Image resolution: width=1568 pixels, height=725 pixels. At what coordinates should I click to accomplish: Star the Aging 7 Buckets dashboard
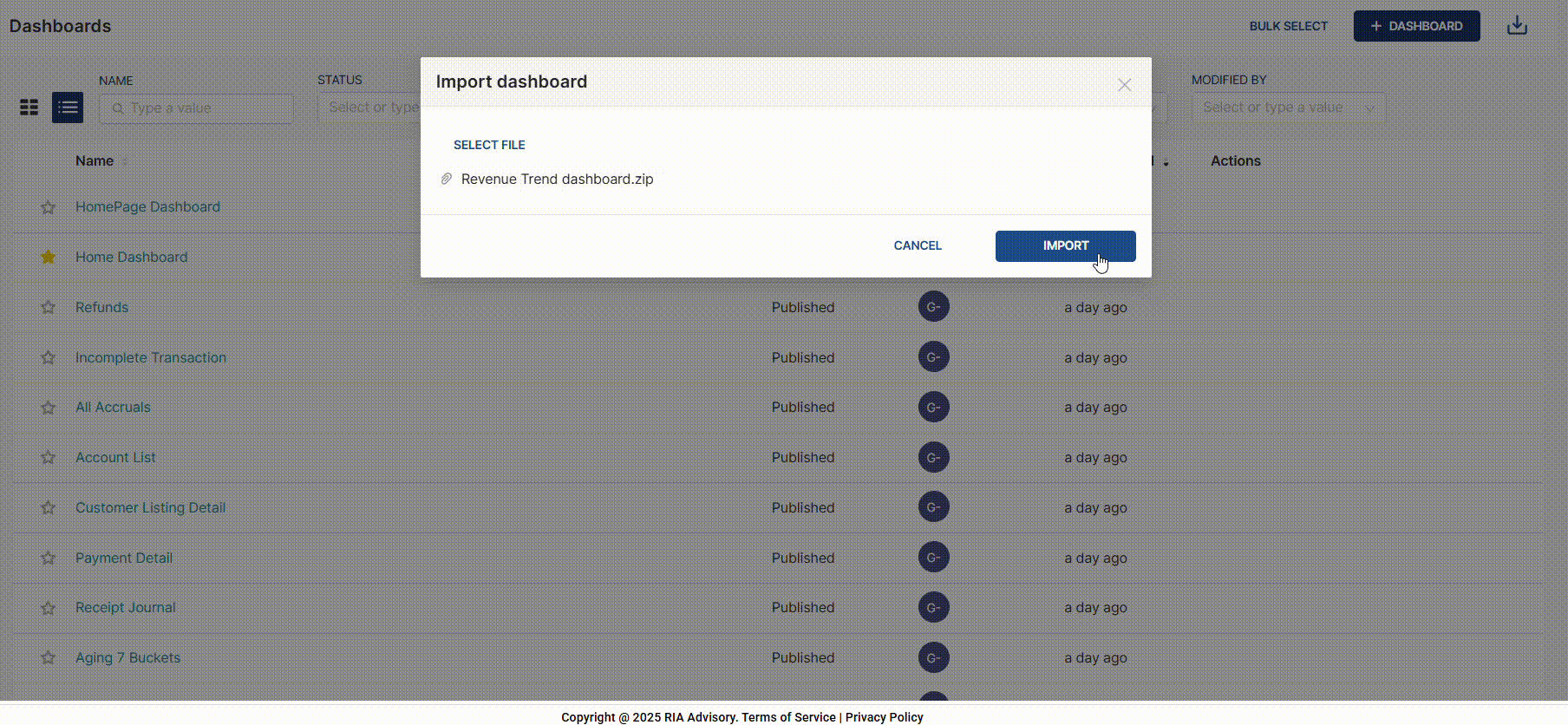[x=49, y=657]
